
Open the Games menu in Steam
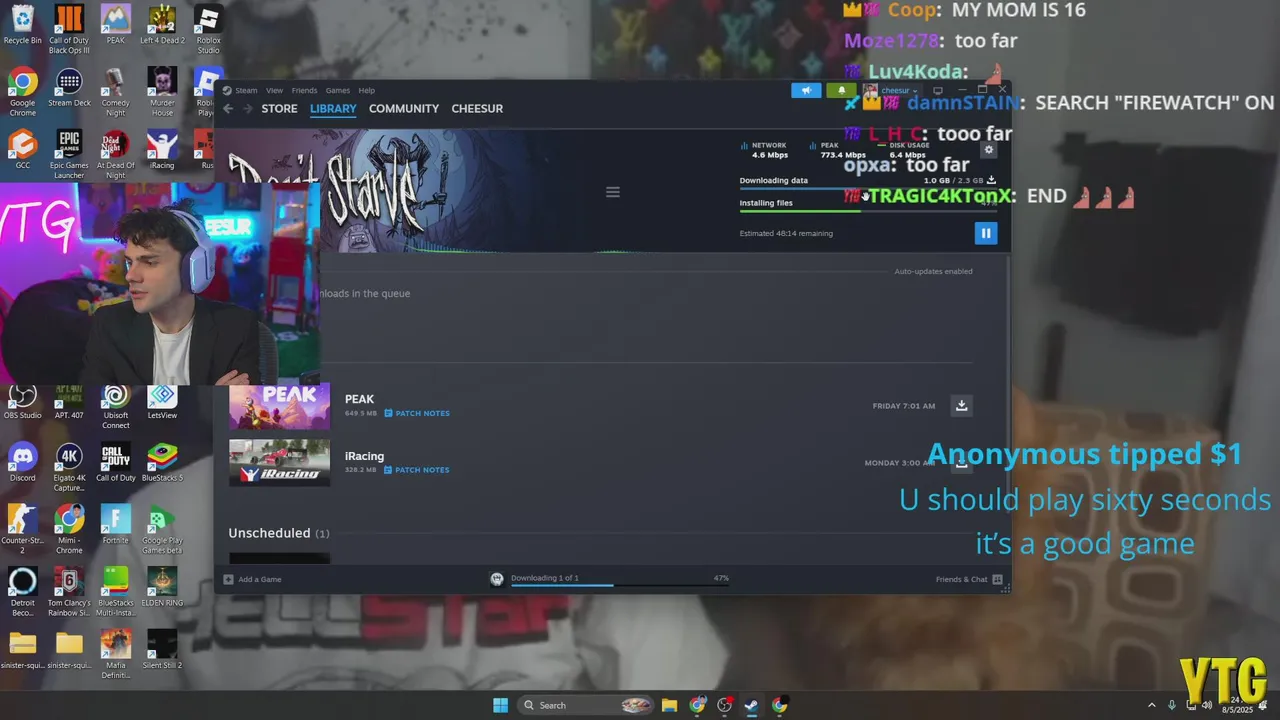click(338, 90)
